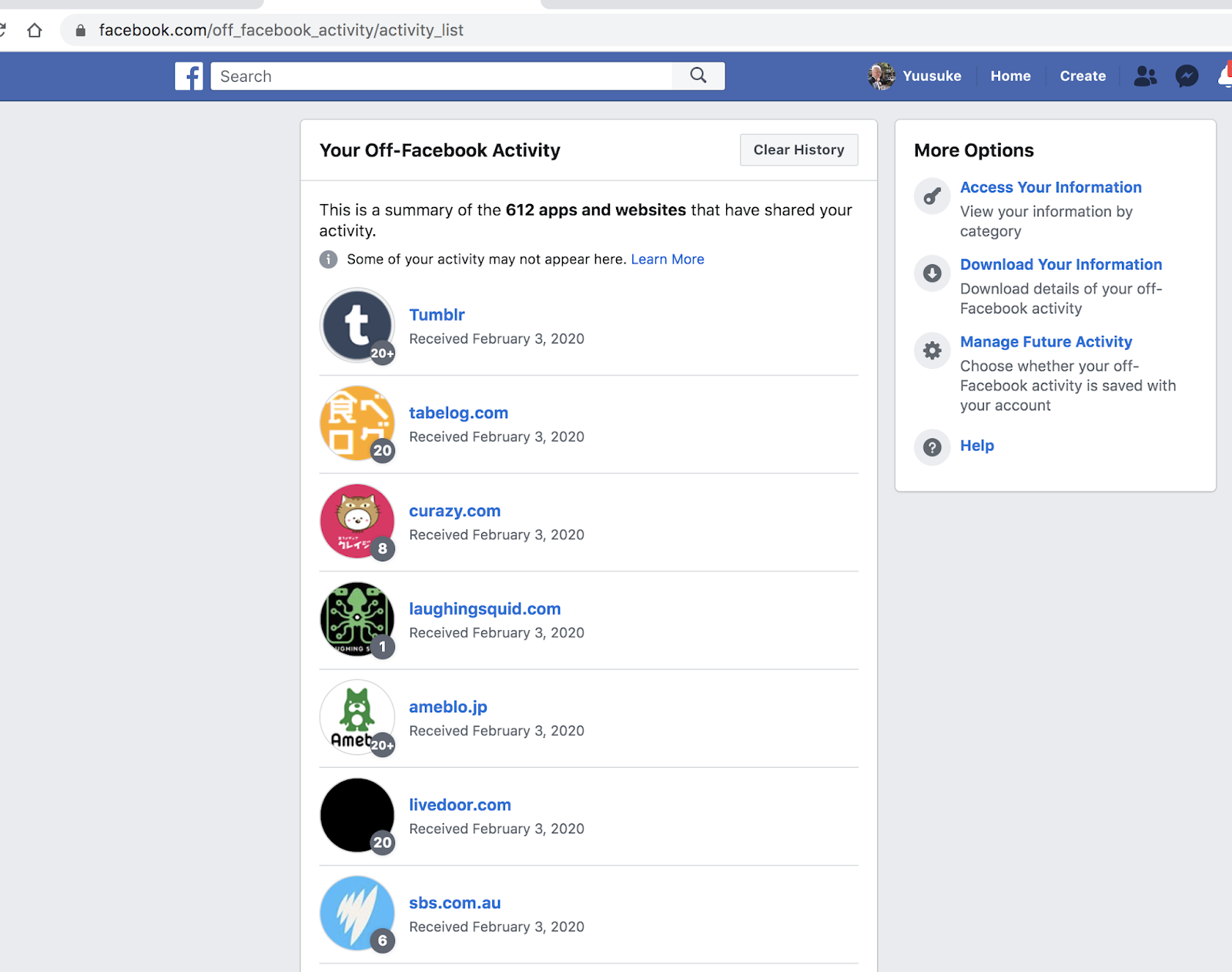Go to Home in top navigation

1010,76
